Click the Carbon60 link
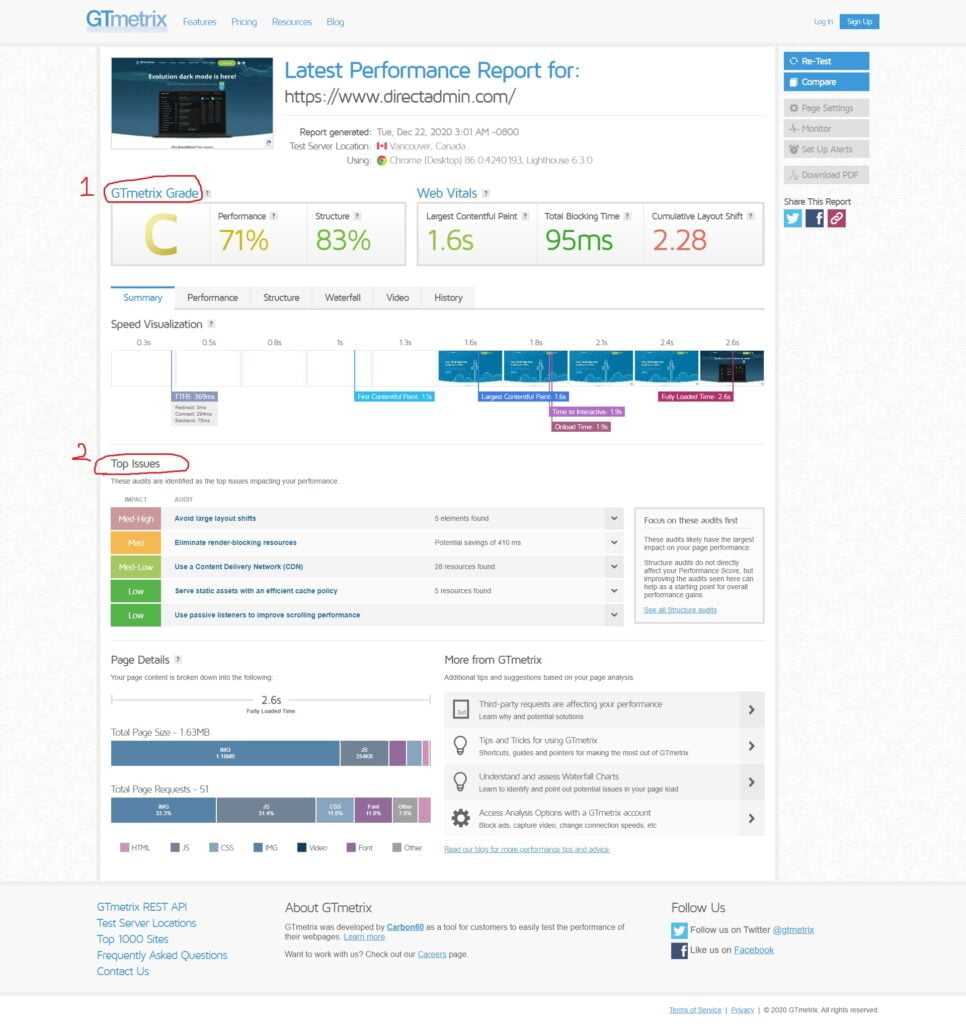The height and width of the screenshot is (1024, 966). coord(405,927)
